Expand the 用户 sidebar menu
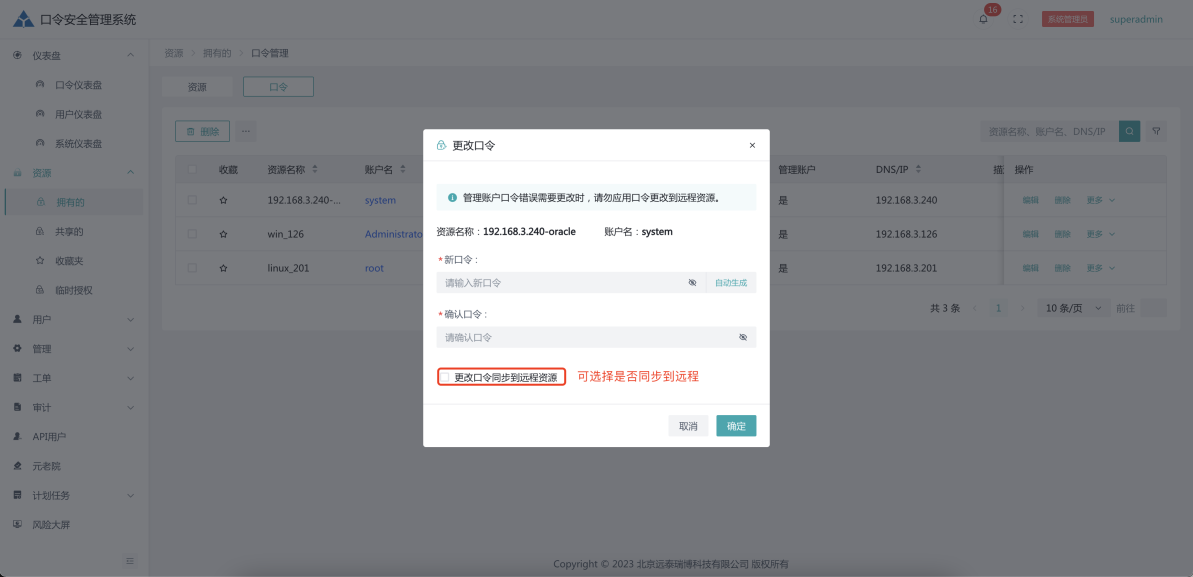The image size is (1193, 577). [x=74, y=319]
